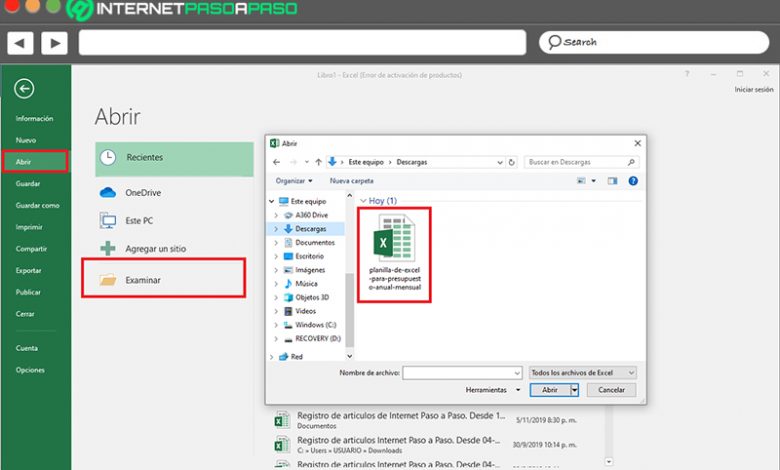Click the magnifier icon in dialog search

(x=631, y=162)
